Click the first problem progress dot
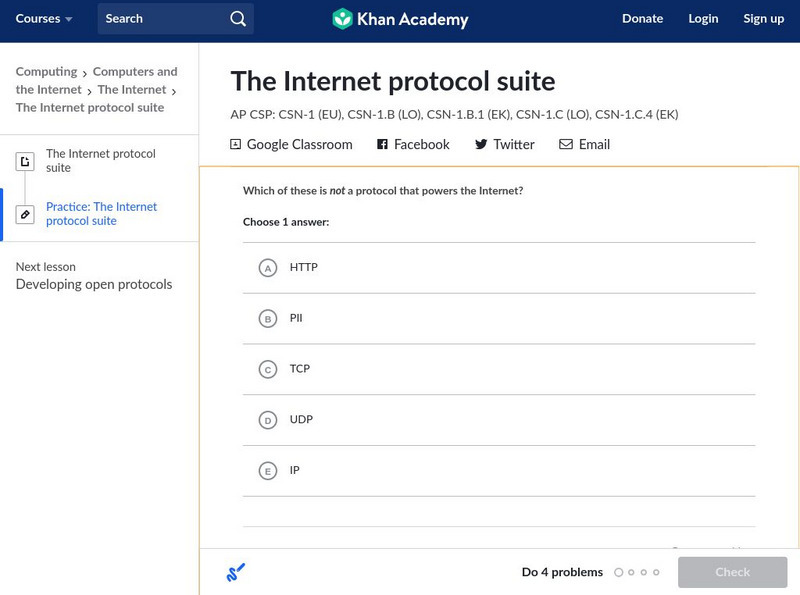This screenshot has height=595, width=800. pyautogui.click(x=618, y=573)
